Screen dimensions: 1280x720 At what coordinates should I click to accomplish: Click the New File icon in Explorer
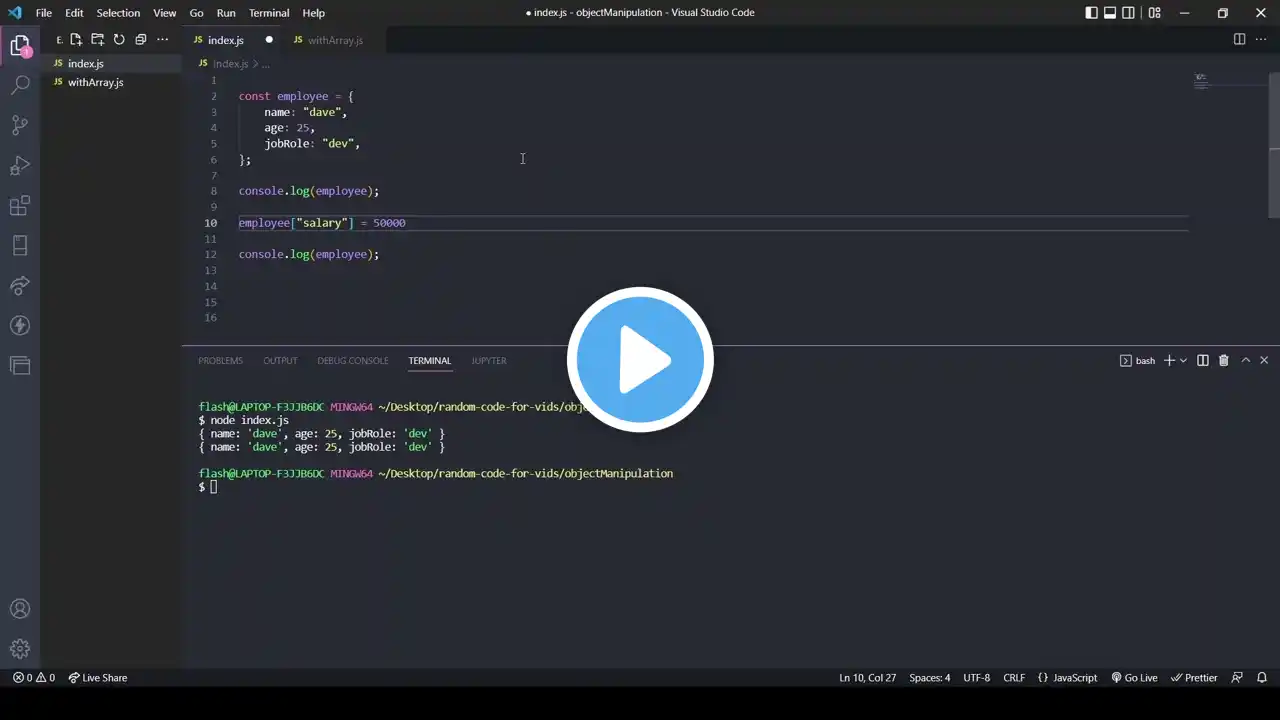[76, 40]
